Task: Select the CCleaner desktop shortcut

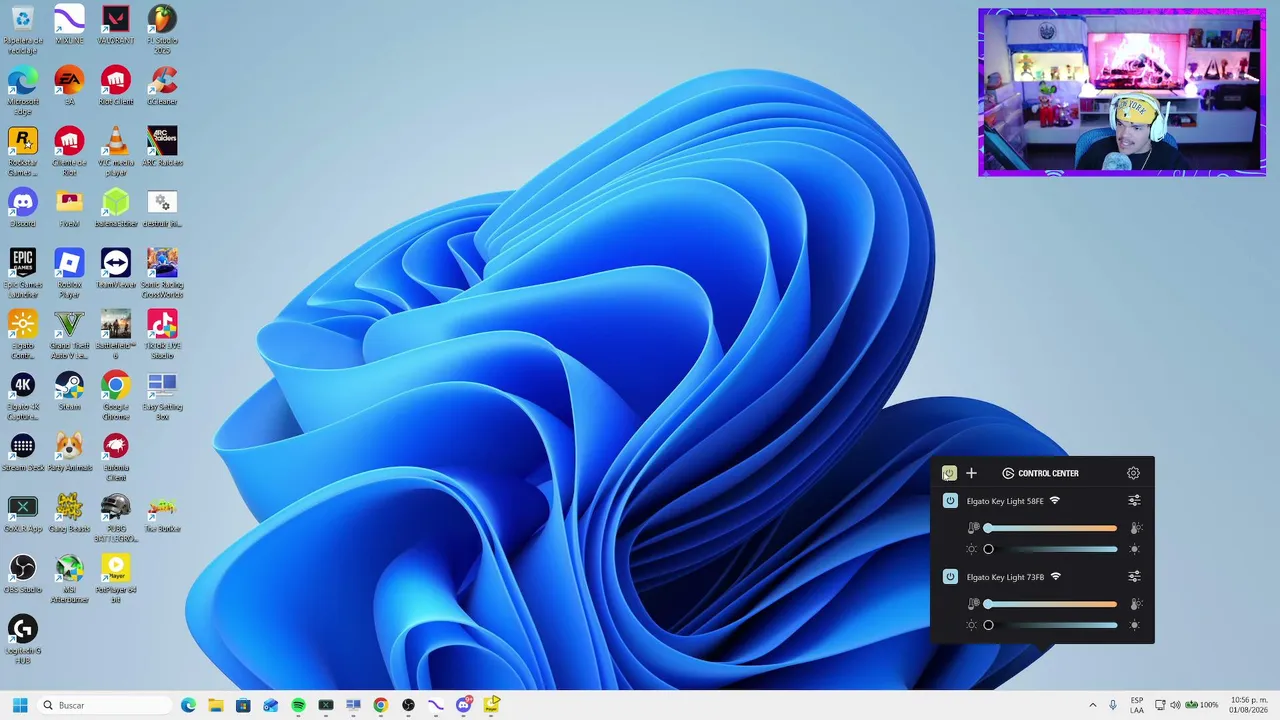Action: 162,86
